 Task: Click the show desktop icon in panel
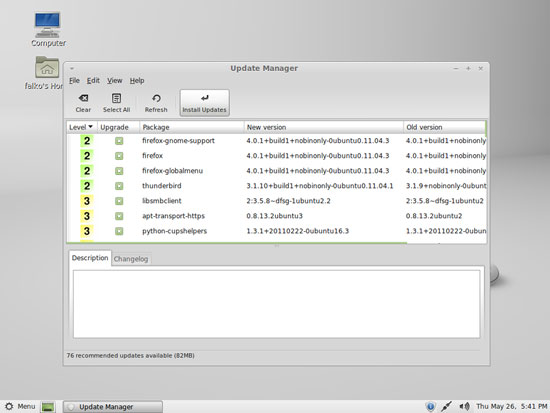pyautogui.click(x=48, y=407)
